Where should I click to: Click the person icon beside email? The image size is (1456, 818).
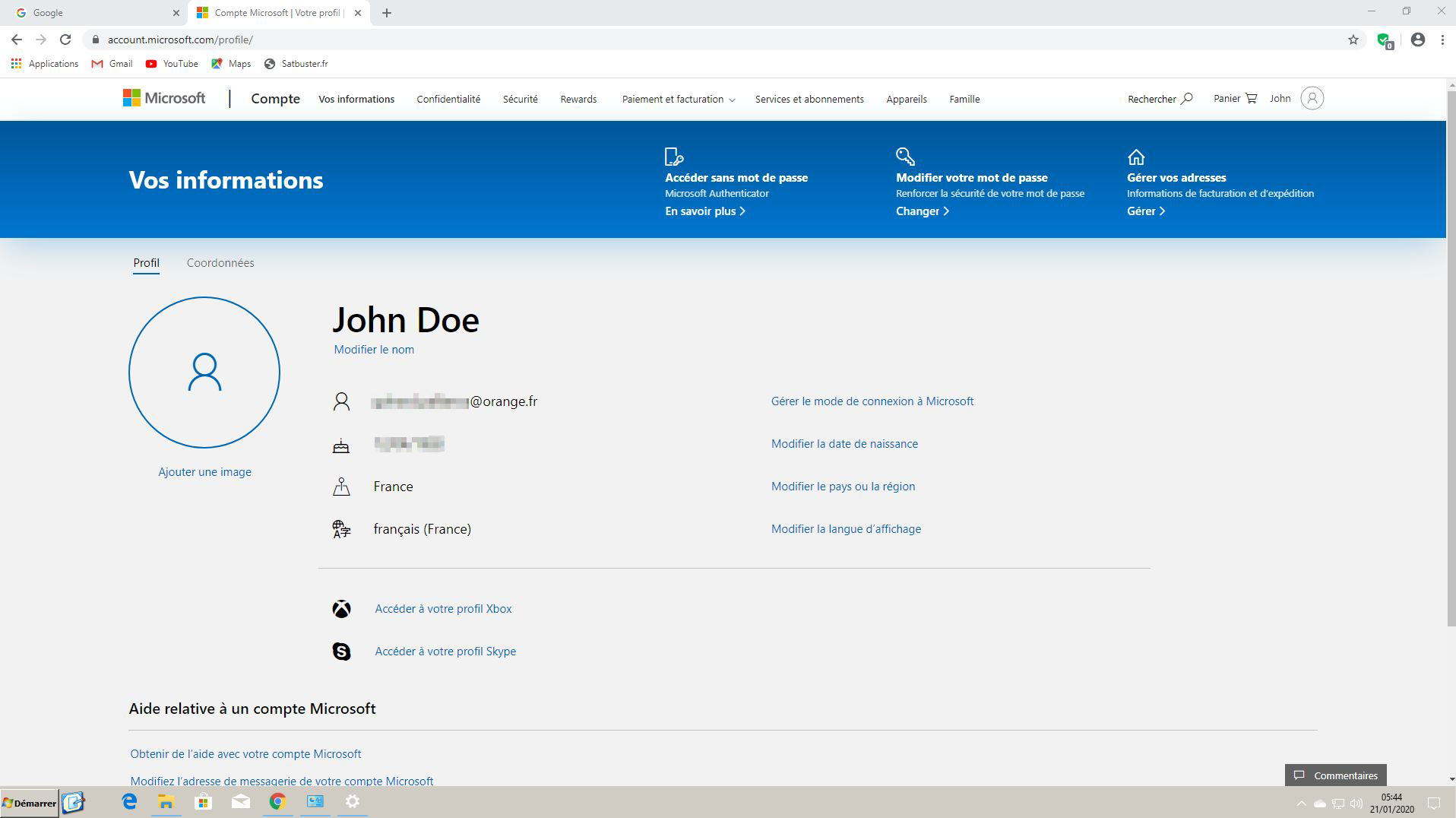(341, 401)
